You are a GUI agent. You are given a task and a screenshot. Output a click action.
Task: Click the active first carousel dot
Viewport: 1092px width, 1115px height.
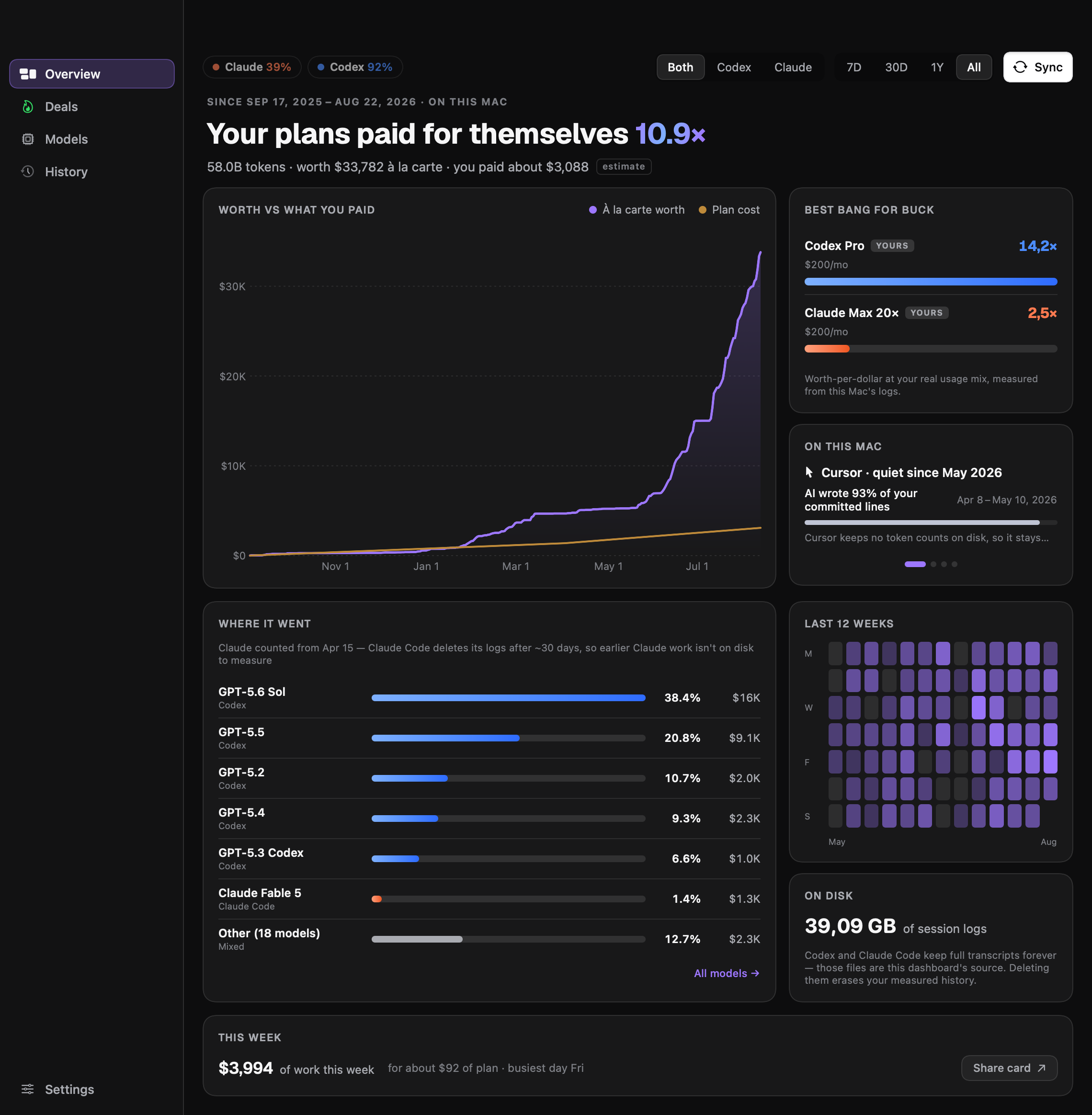[915, 564]
